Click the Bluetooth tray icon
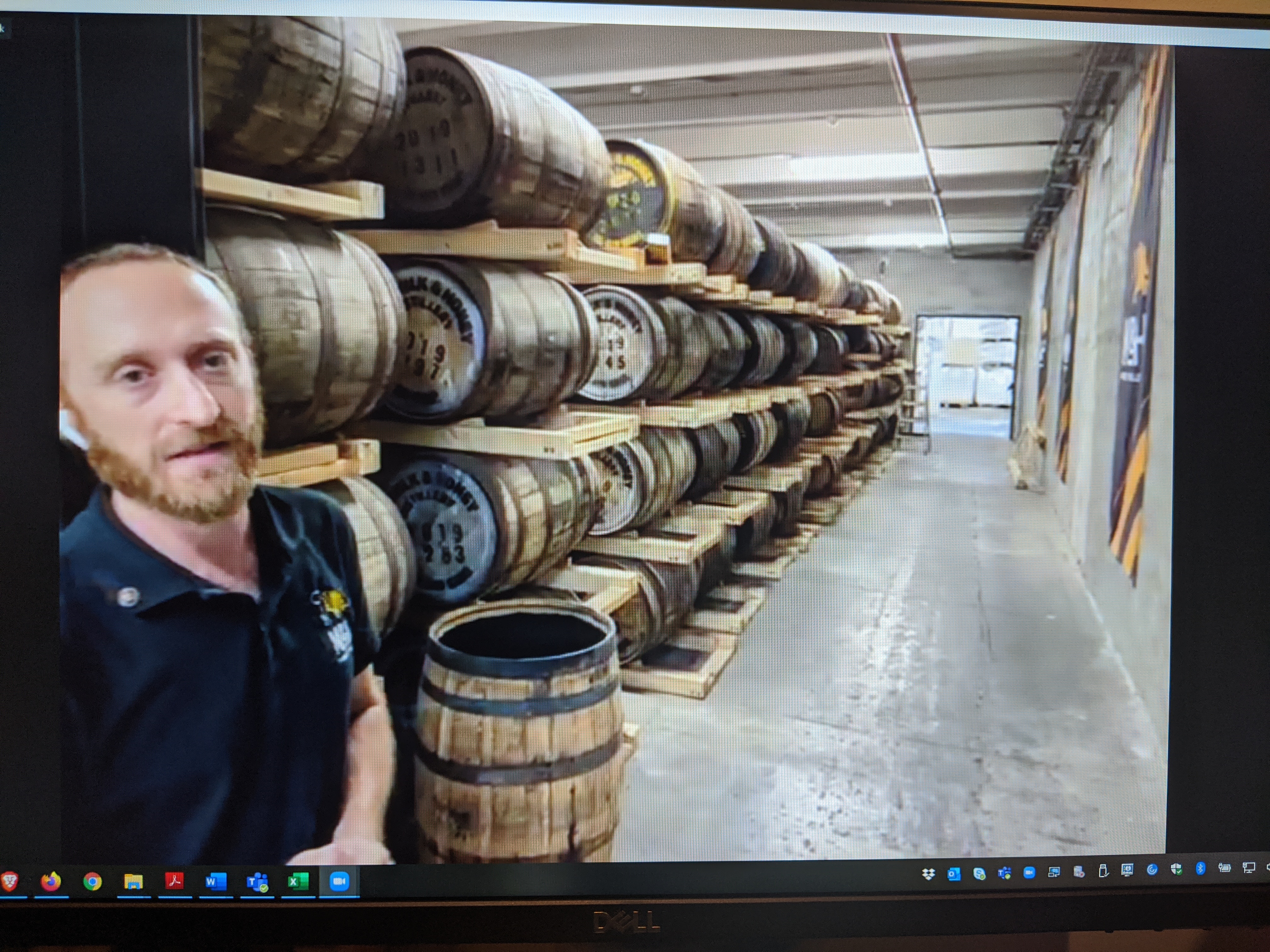 click(1200, 868)
